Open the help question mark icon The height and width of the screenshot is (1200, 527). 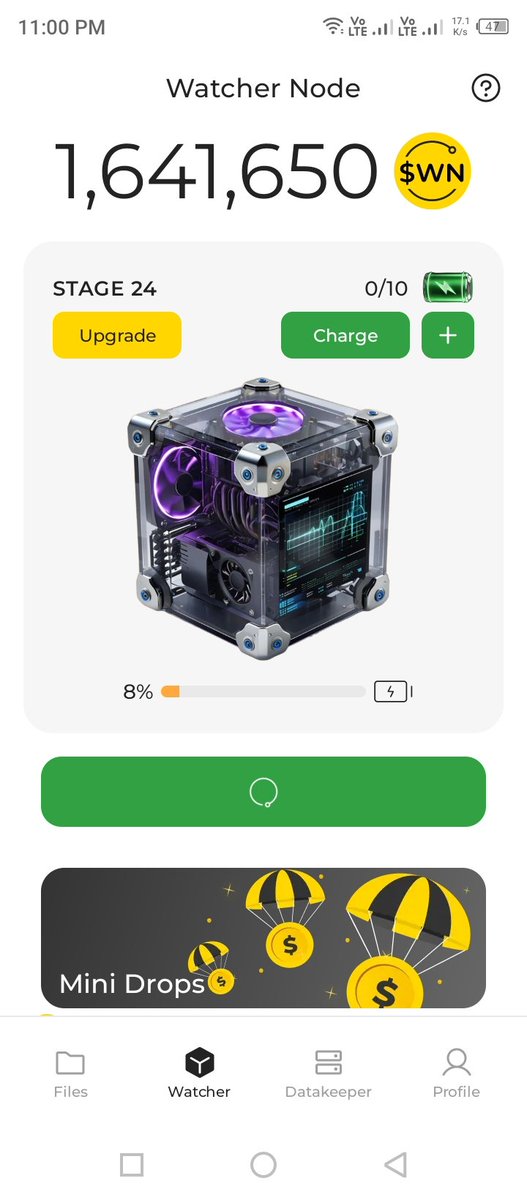coord(485,89)
